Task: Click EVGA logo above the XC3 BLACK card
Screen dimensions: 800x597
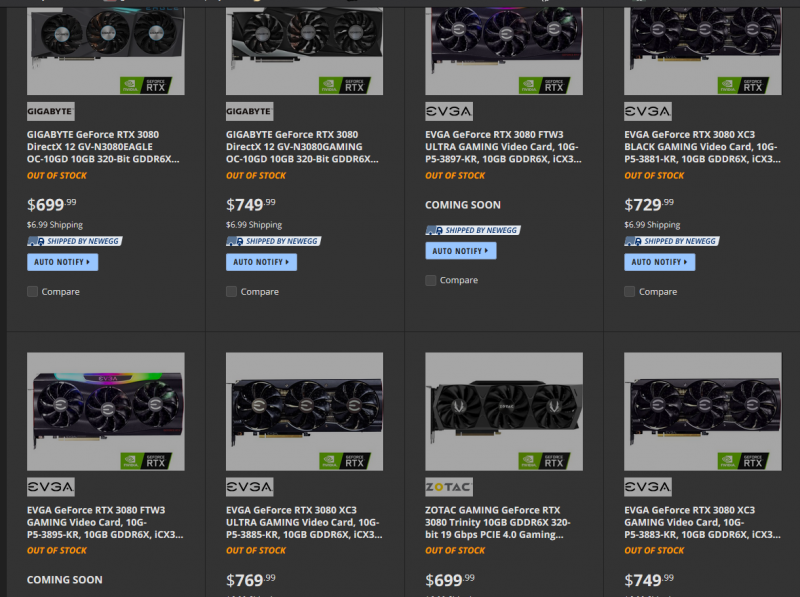Action: point(648,111)
